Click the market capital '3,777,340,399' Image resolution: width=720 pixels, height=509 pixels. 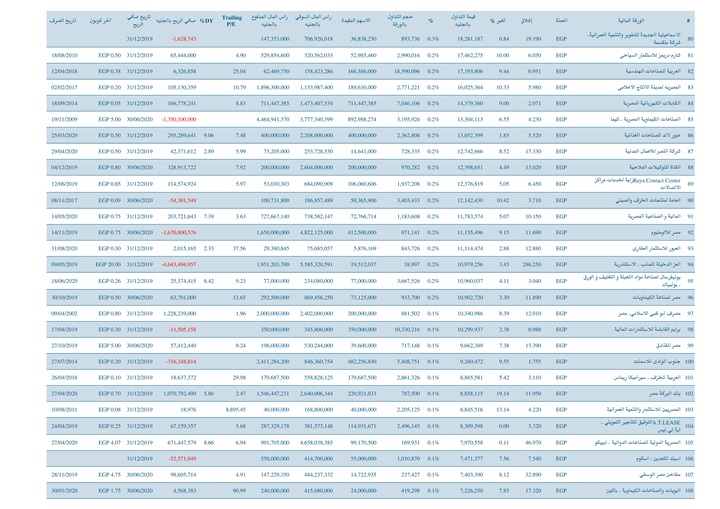(x=316, y=119)
